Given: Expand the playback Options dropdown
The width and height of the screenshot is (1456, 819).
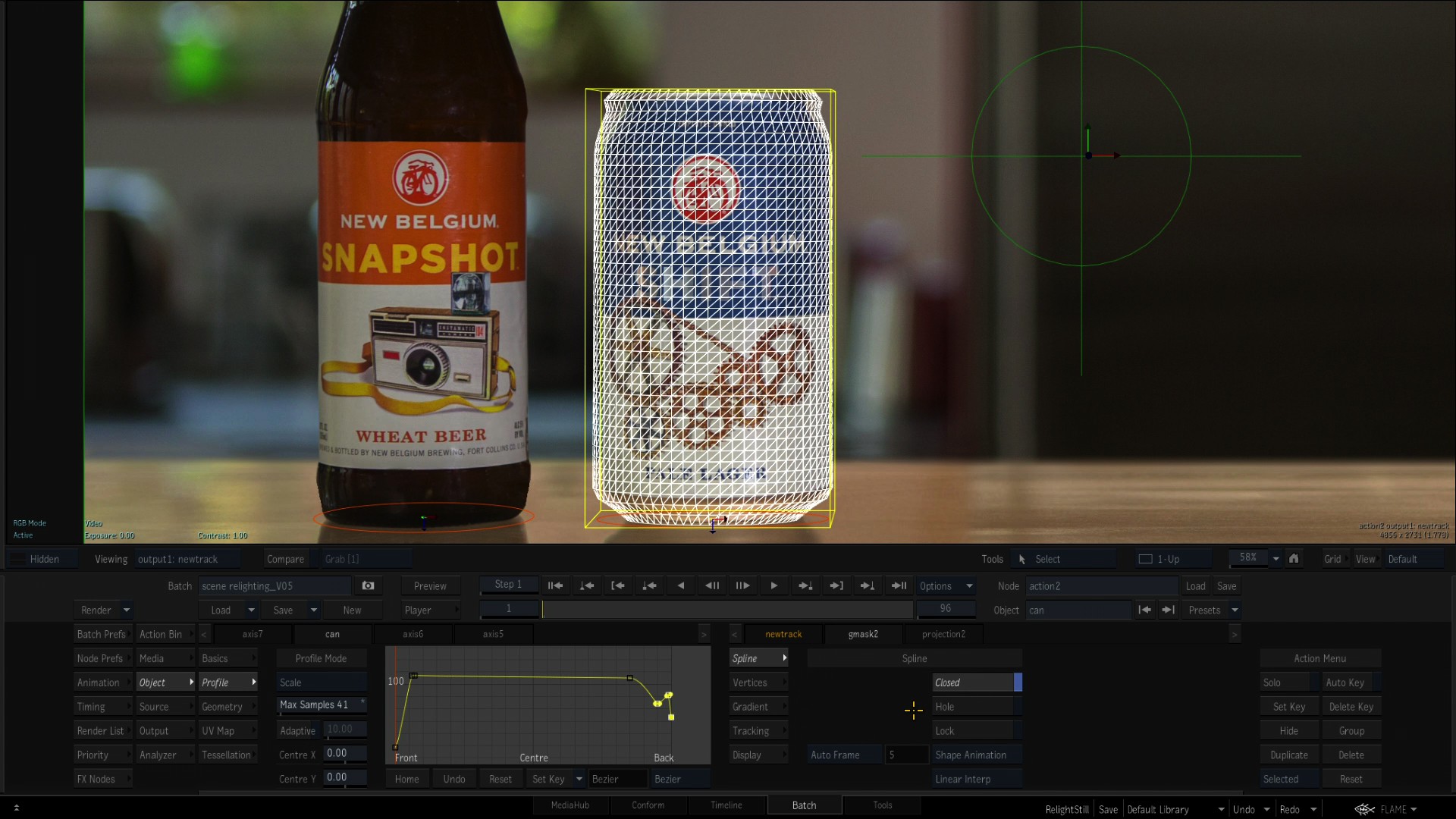Looking at the screenshot, I should (946, 585).
